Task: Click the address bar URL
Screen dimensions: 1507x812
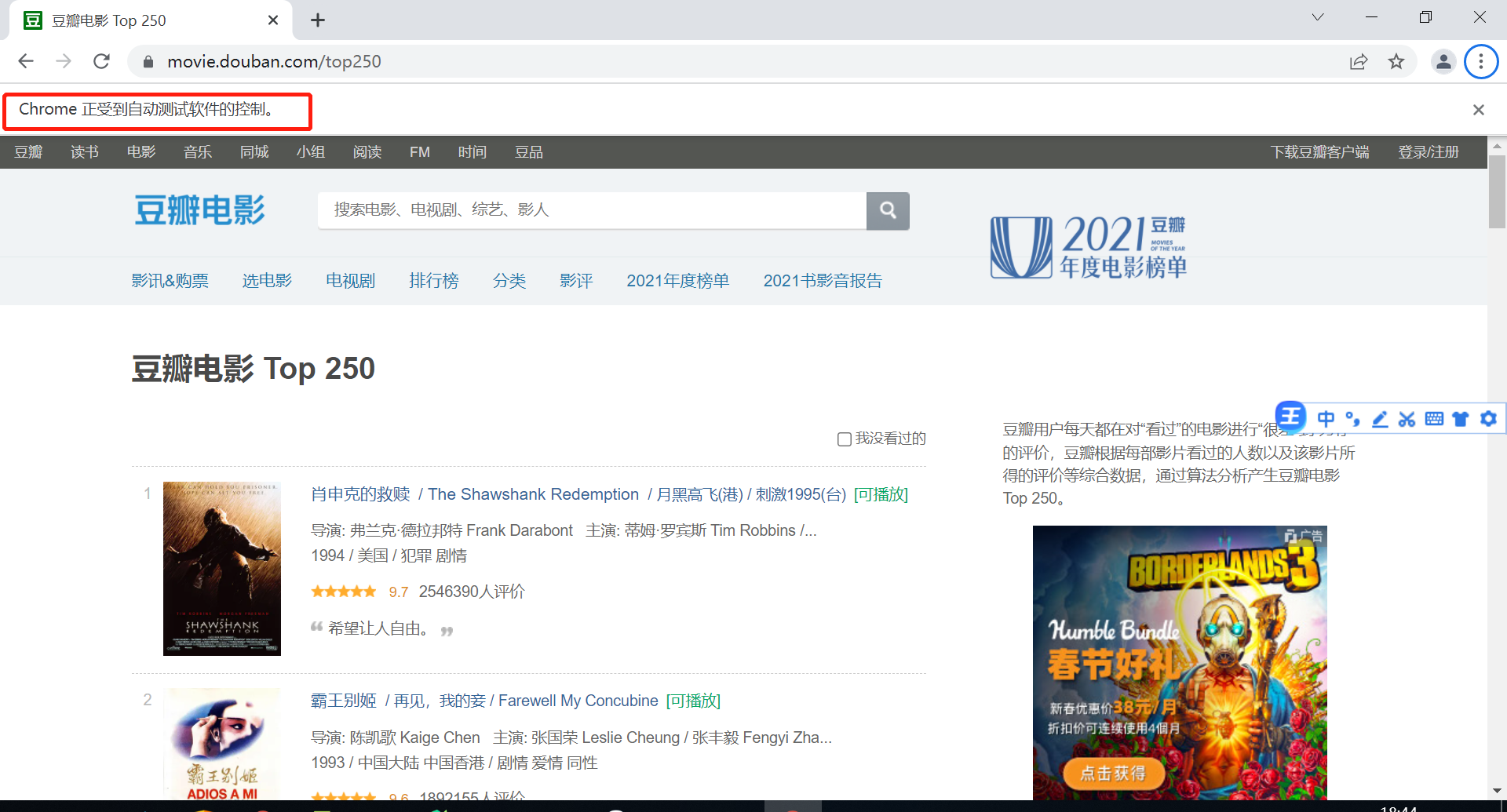Action: pyautogui.click(x=274, y=61)
